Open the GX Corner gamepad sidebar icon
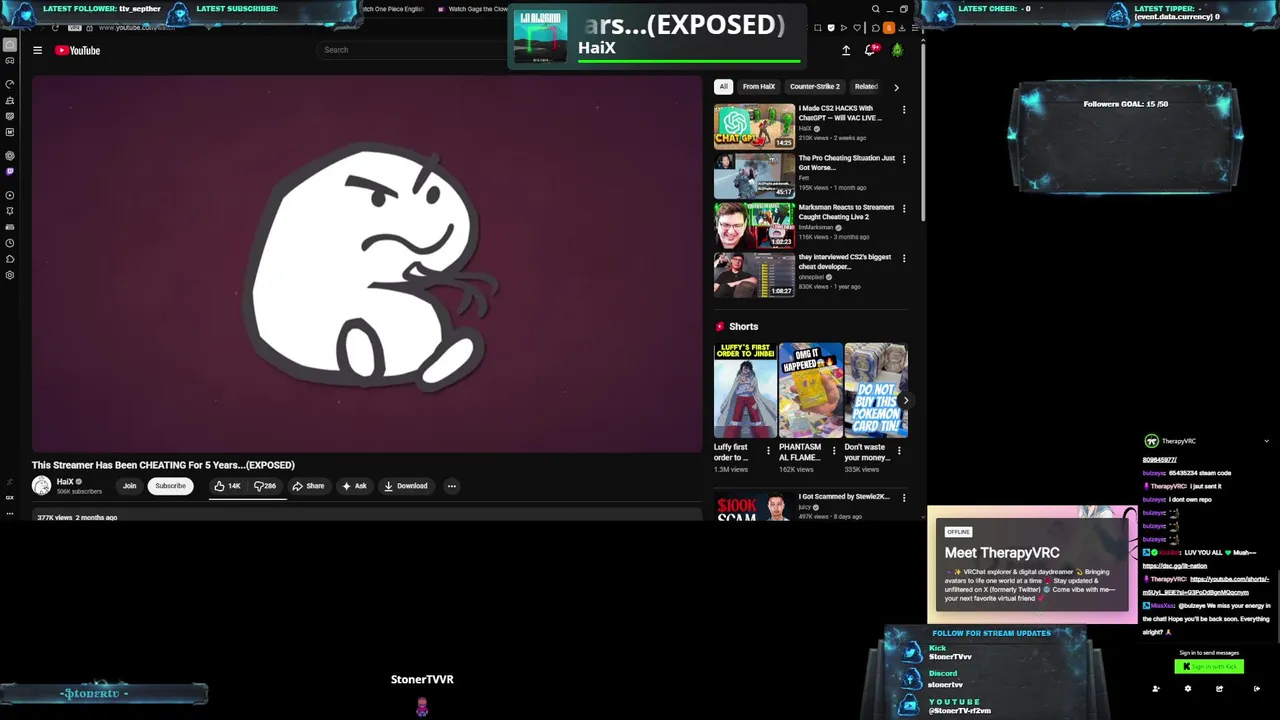 point(10,61)
